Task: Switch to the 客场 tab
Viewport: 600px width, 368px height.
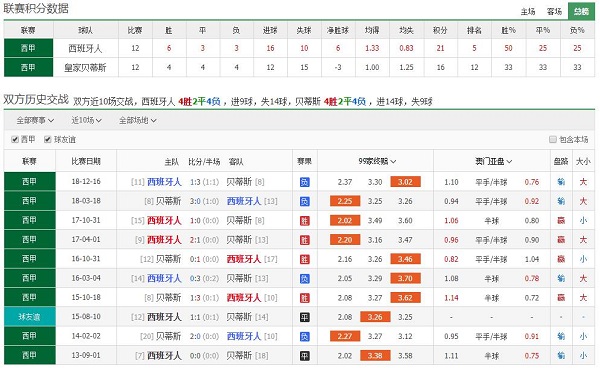Action: pyautogui.click(x=554, y=11)
